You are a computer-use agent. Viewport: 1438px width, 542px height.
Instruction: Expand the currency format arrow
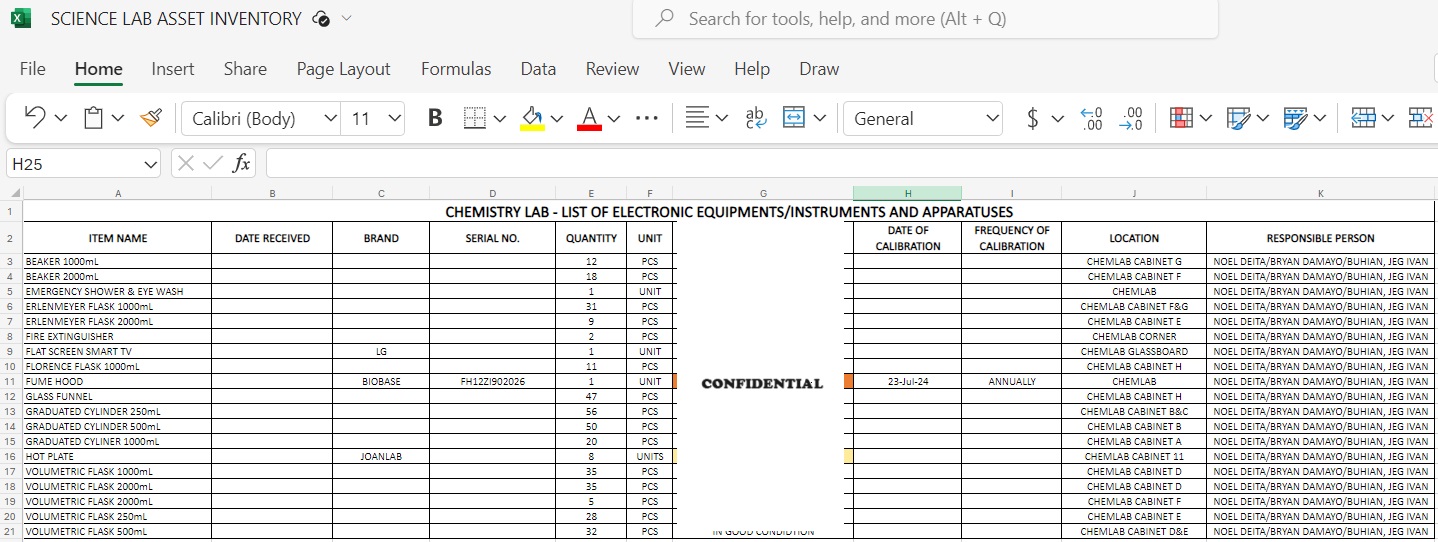tap(1057, 118)
